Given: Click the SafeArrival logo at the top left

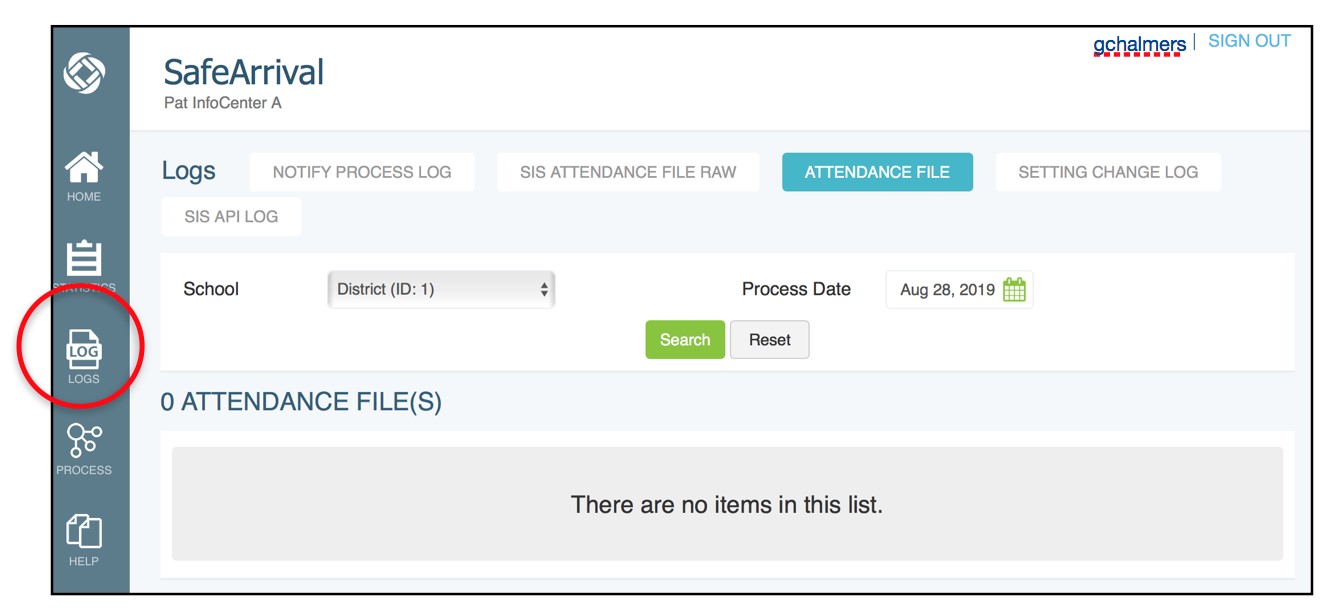Looking at the screenshot, I should 243,70.
